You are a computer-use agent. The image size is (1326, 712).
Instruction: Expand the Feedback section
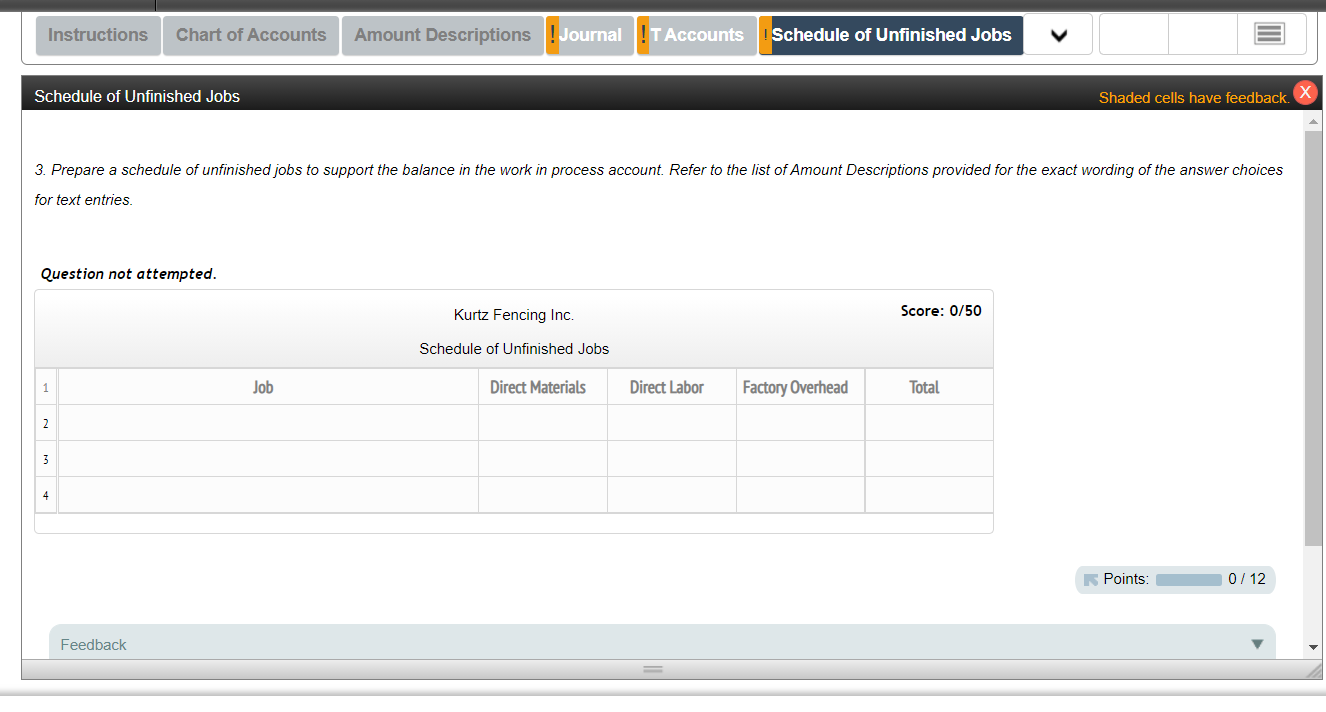tap(662, 644)
